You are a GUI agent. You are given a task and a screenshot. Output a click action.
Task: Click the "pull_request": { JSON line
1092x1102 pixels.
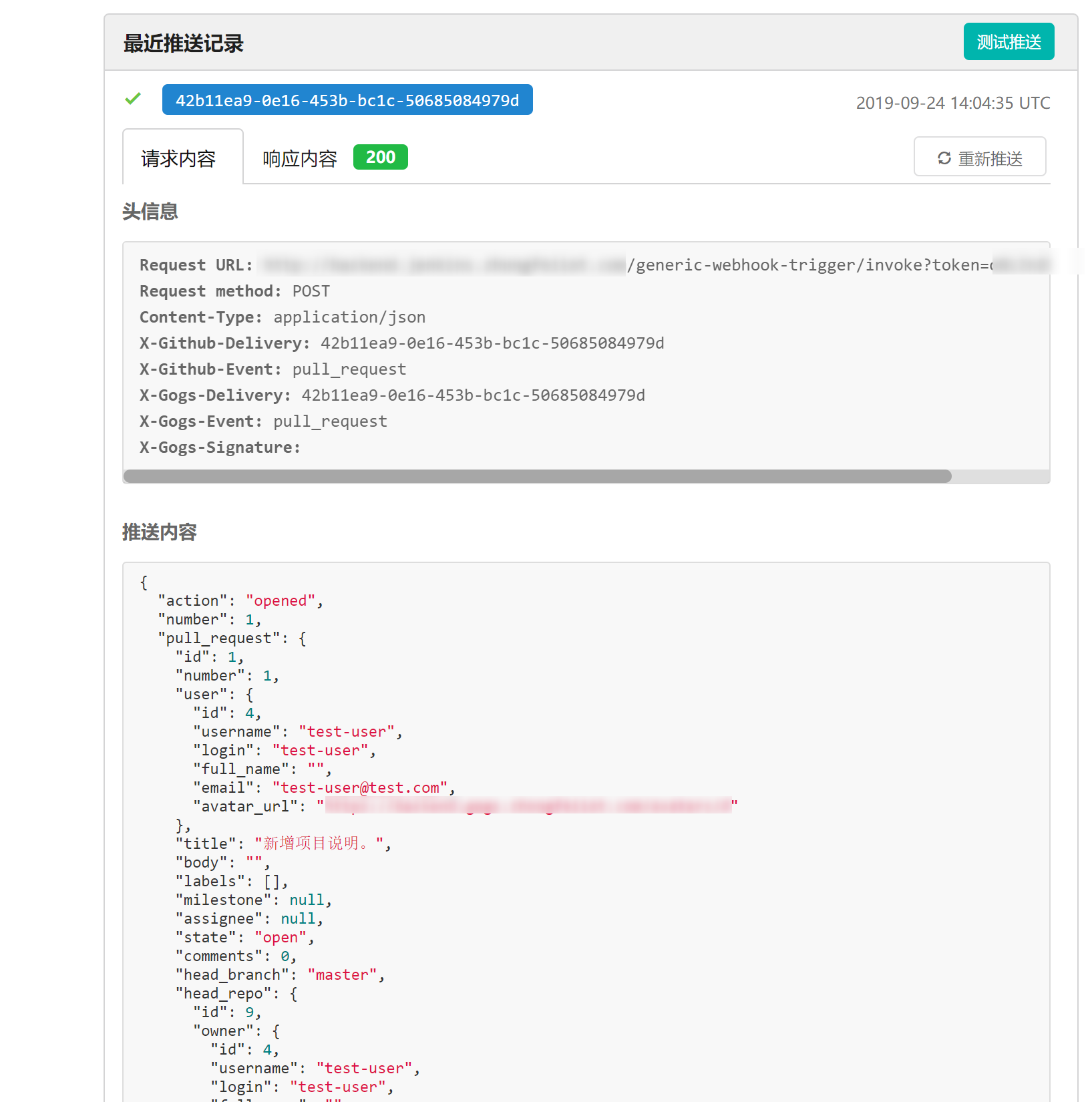coord(232,638)
